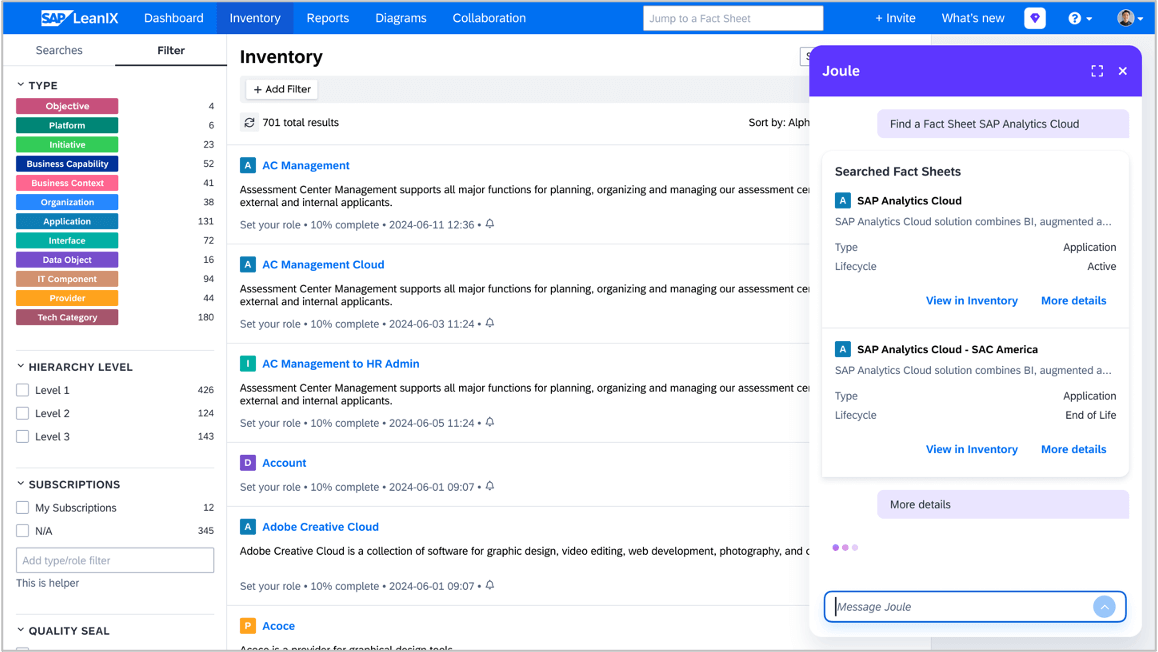The width and height of the screenshot is (1158, 652).
Task: Close the Joule assistant panel
Action: (1123, 71)
